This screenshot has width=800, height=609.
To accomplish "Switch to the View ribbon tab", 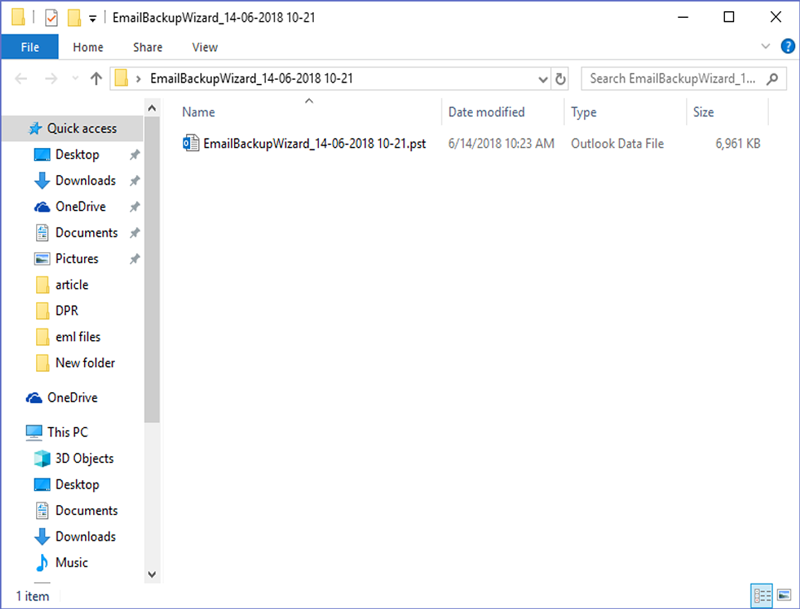I will [205, 47].
